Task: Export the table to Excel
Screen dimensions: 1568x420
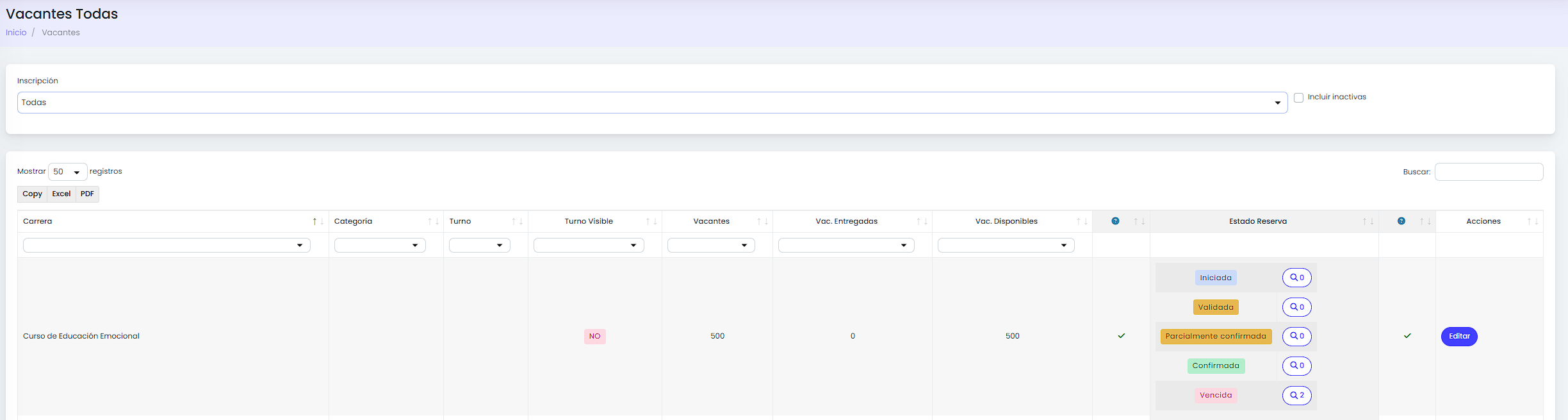Action: click(61, 194)
